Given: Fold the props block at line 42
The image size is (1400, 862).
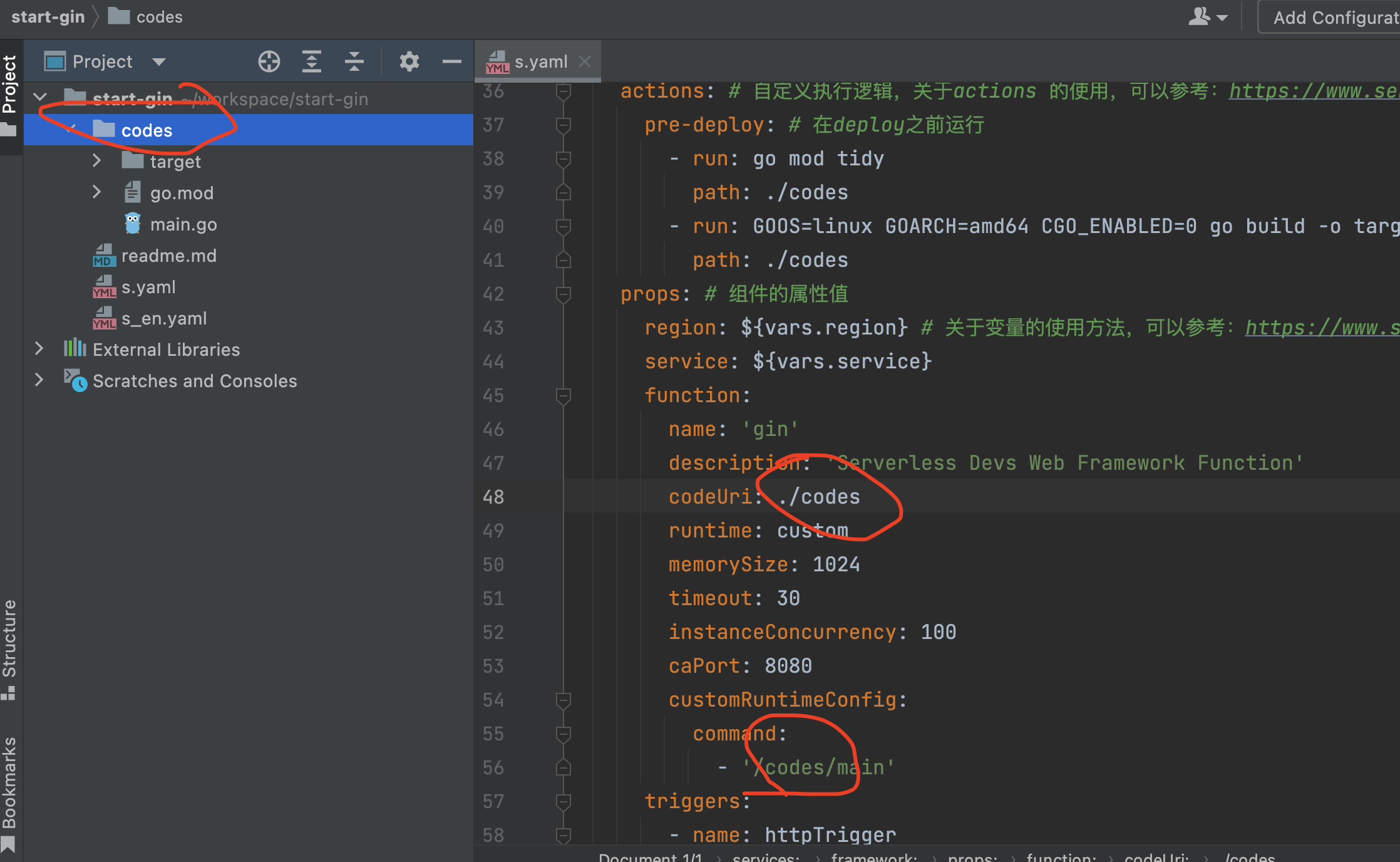Looking at the screenshot, I should coord(563,294).
